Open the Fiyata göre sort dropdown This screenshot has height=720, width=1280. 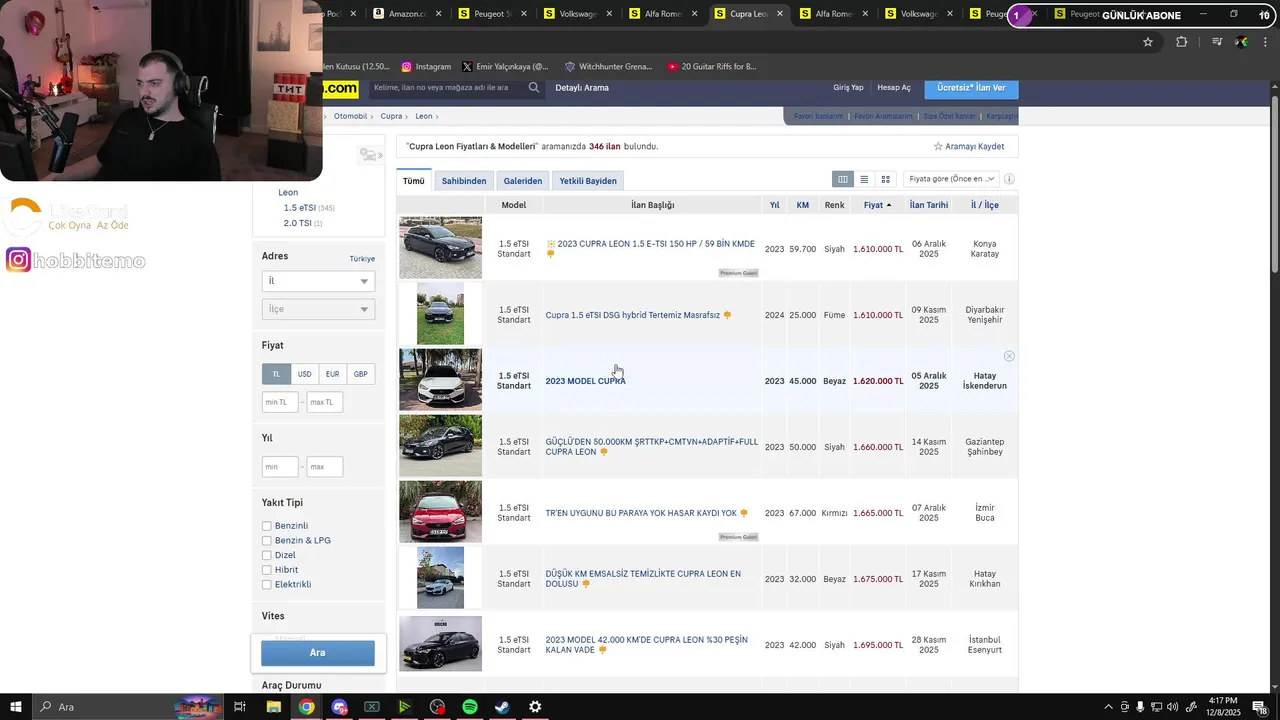point(951,179)
